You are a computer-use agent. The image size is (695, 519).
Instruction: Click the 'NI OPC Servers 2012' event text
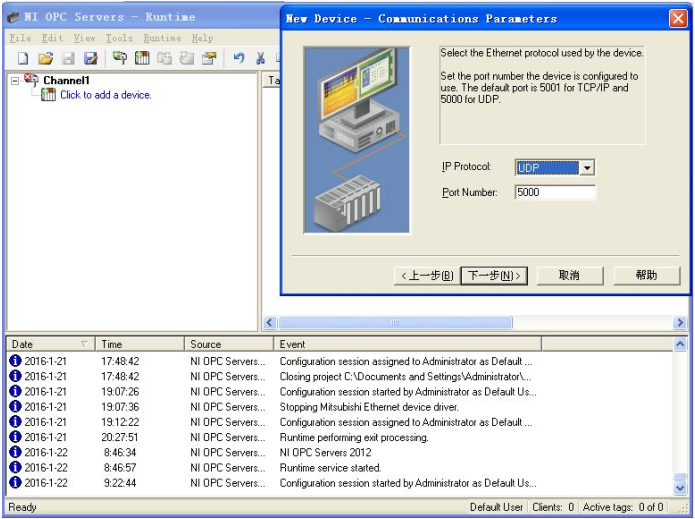(x=325, y=453)
